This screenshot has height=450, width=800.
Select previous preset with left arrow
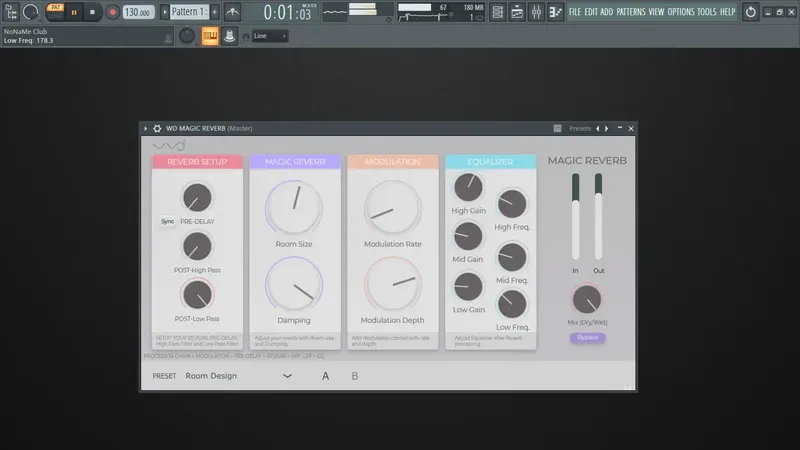[x=597, y=129]
